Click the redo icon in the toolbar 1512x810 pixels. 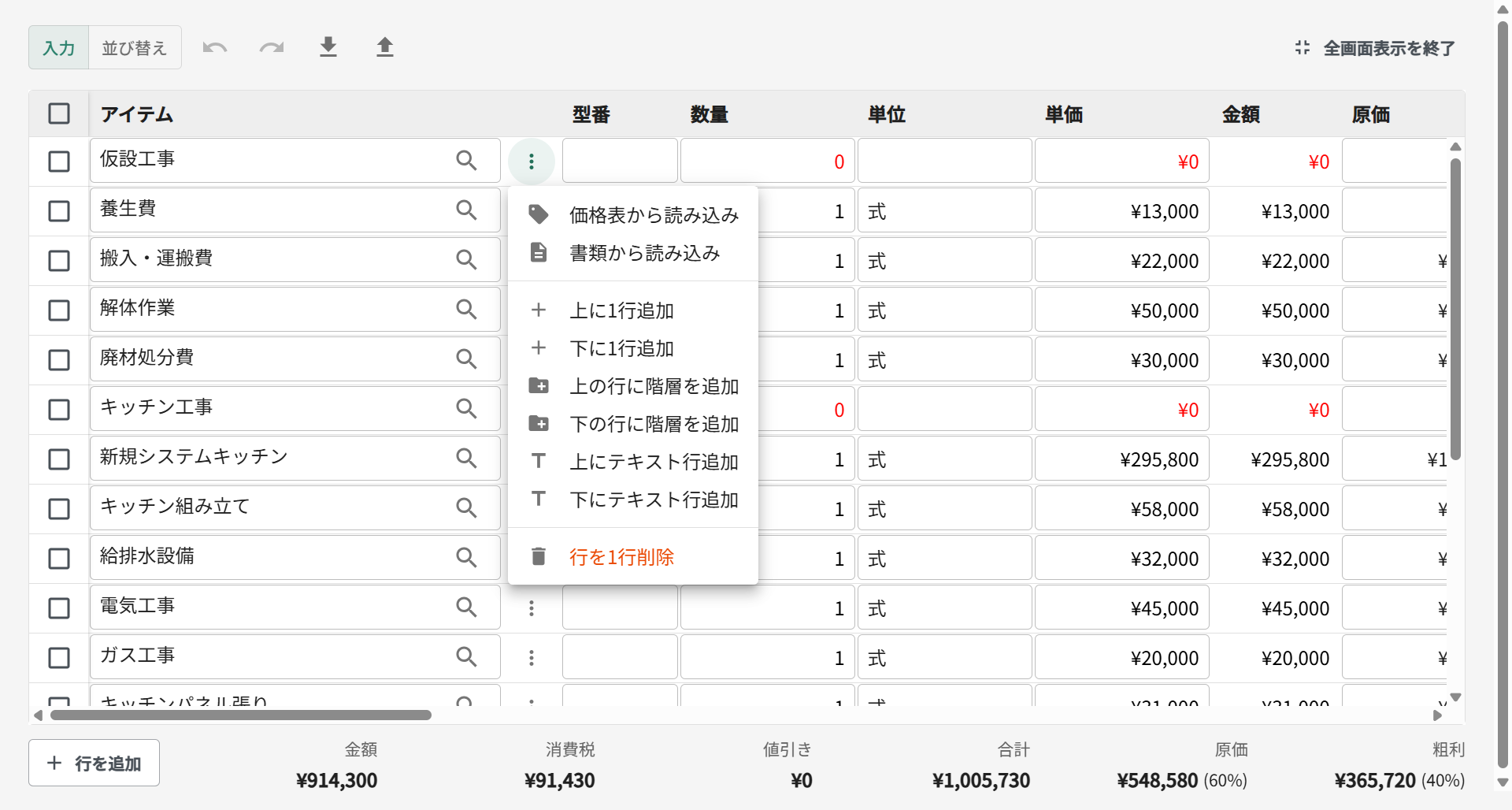271,47
